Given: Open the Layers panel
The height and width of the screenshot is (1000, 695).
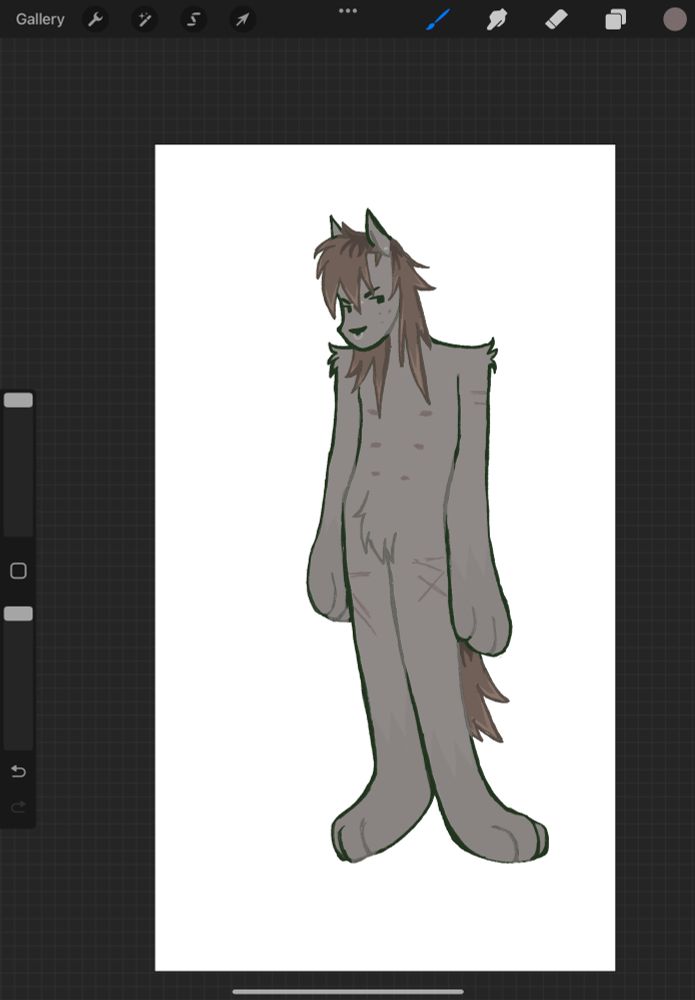Looking at the screenshot, I should pyautogui.click(x=615, y=20).
